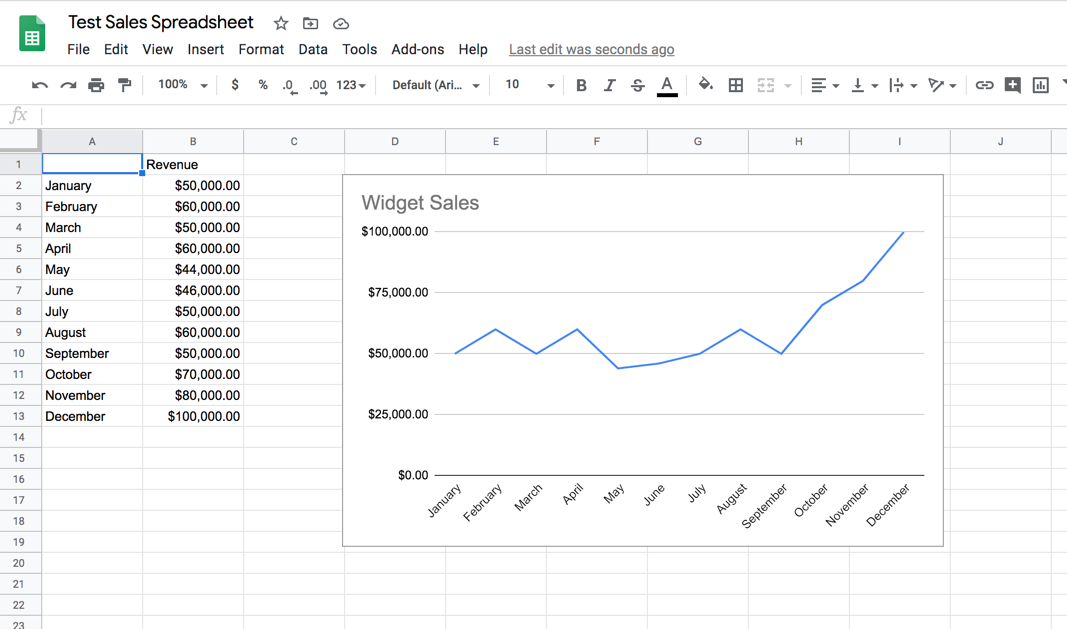Click the chart's $75,000.00 axis label
Viewport: 1067px width, 629px height.
(398, 292)
